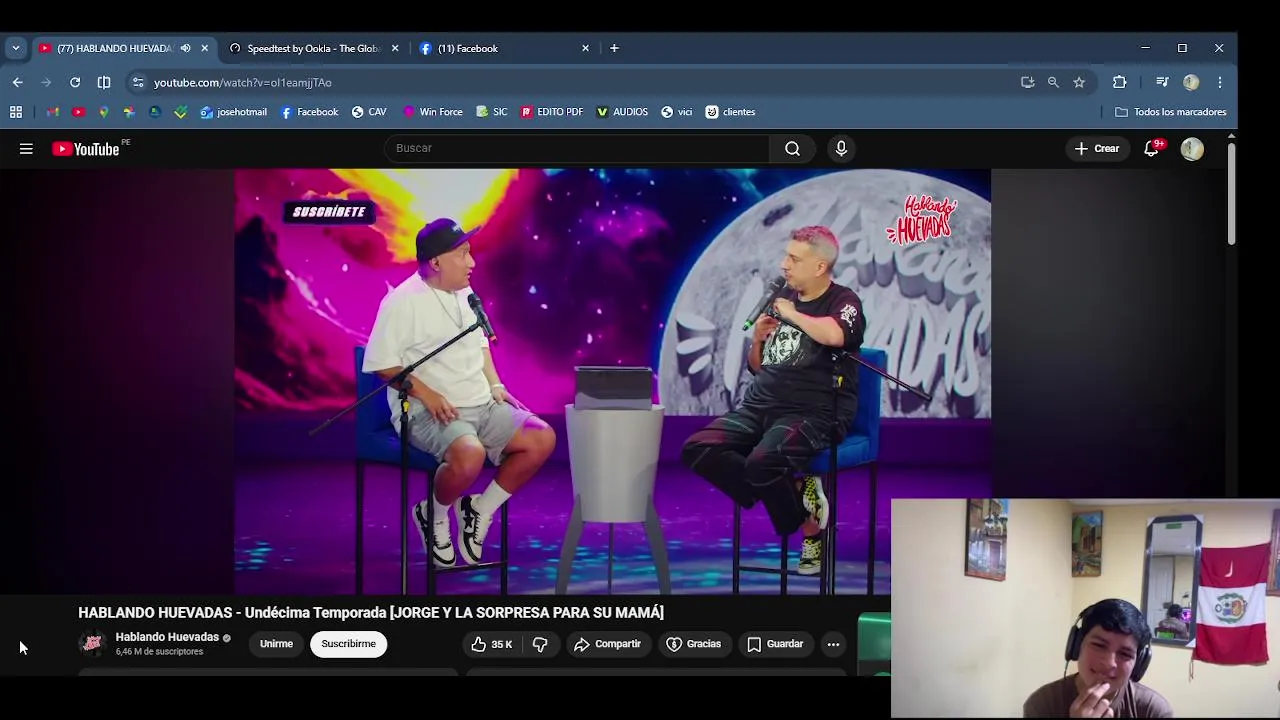Click the YouTube search magnifier button

pos(792,148)
